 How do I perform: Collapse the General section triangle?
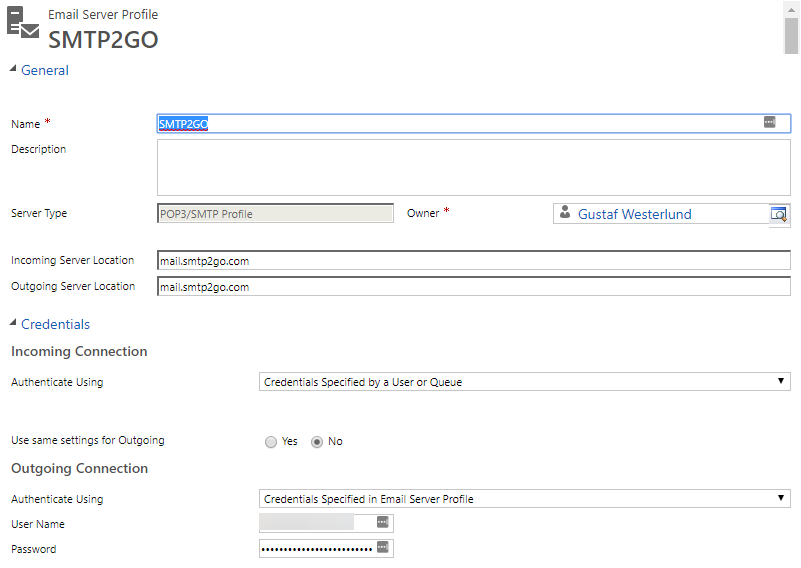(13, 69)
